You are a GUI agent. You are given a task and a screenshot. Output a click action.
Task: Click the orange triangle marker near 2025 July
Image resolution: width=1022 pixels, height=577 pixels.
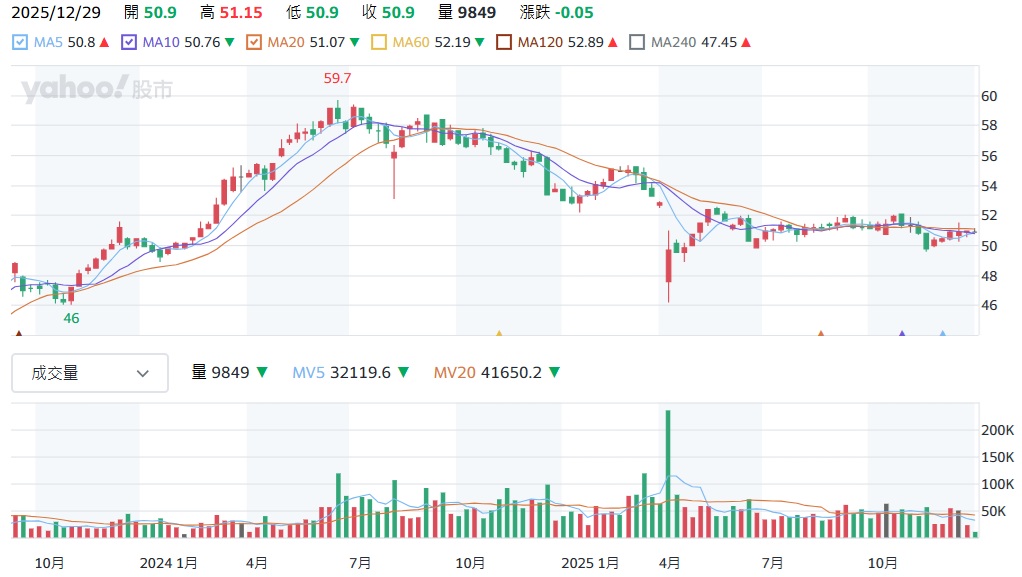coord(820,334)
